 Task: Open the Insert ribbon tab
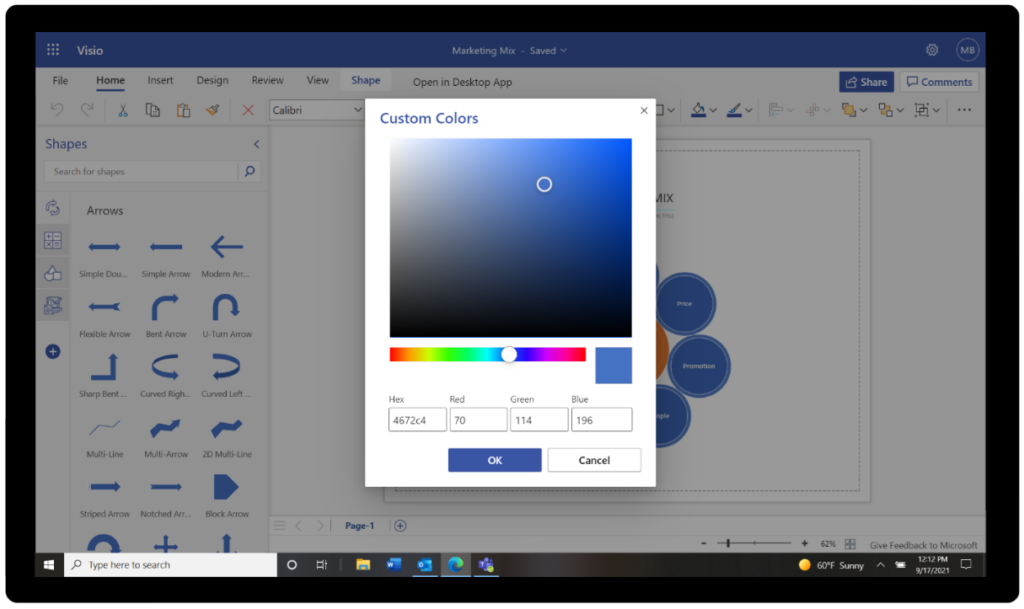click(x=161, y=80)
